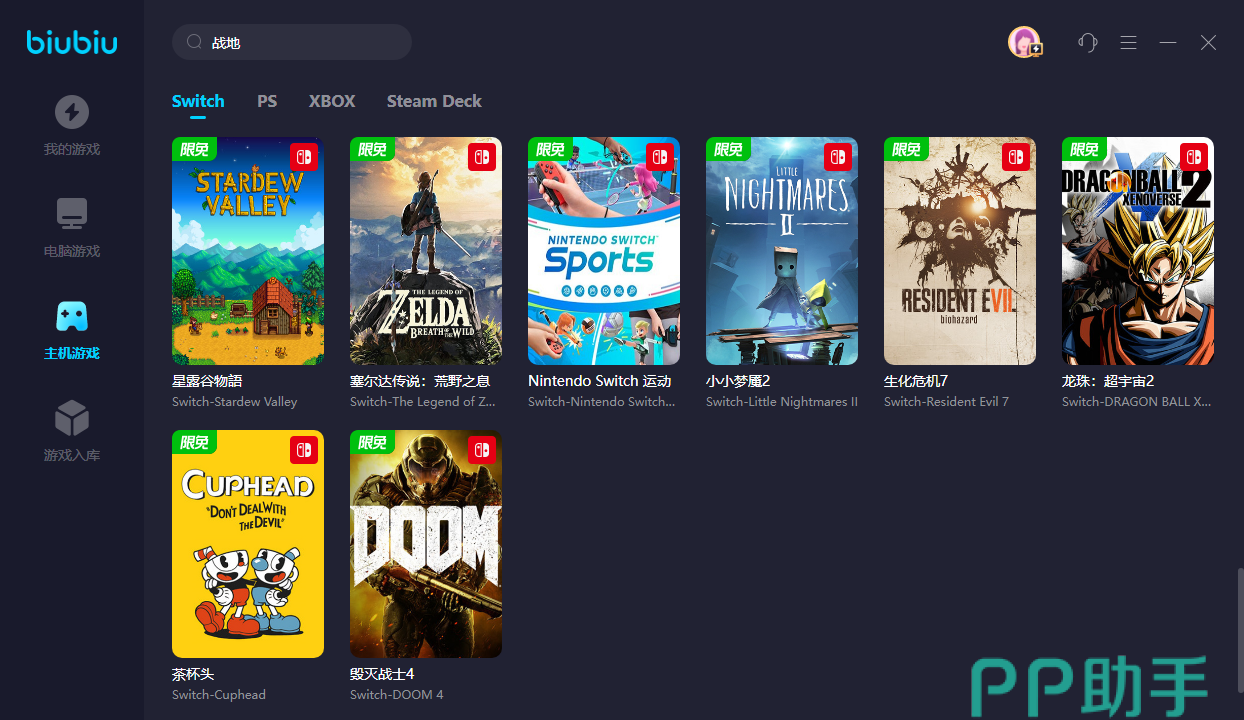
Task: Click Switch badge on Cuphead cover
Action: pos(304,450)
